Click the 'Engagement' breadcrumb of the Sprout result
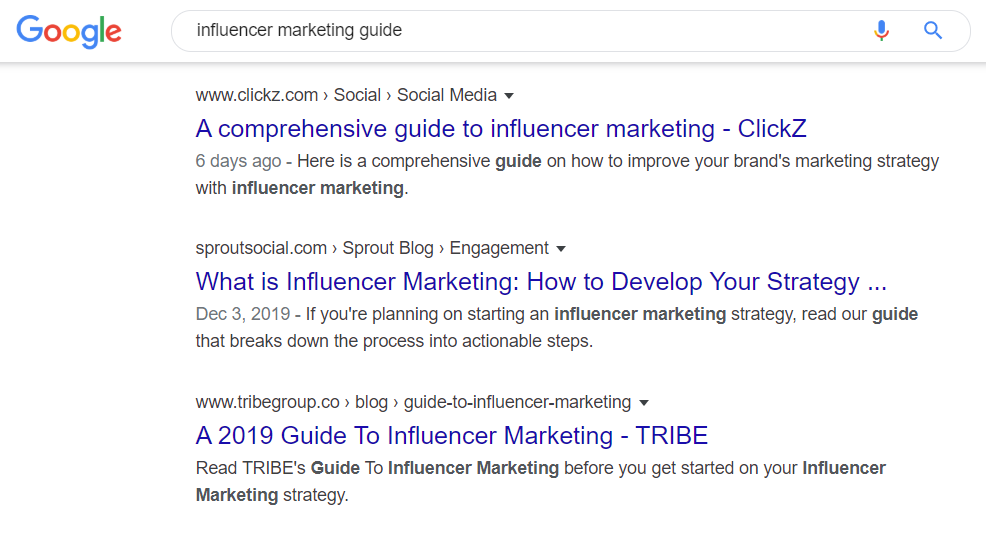Viewport: 986px width, 533px height. click(499, 248)
